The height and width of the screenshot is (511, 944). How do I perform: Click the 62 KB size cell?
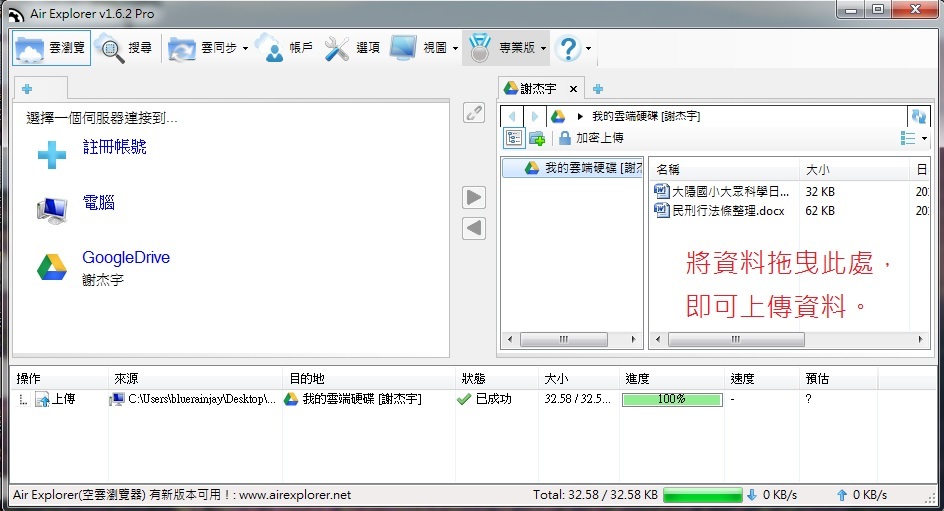[820, 211]
